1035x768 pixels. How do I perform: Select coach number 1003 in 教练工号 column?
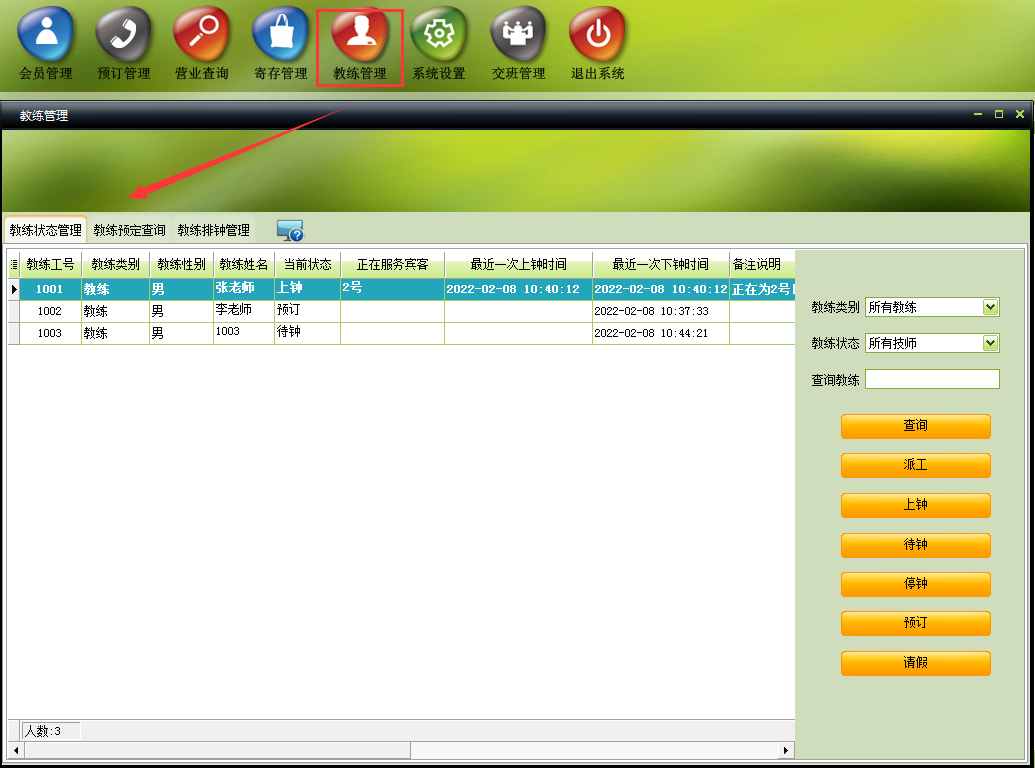tap(50, 333)
